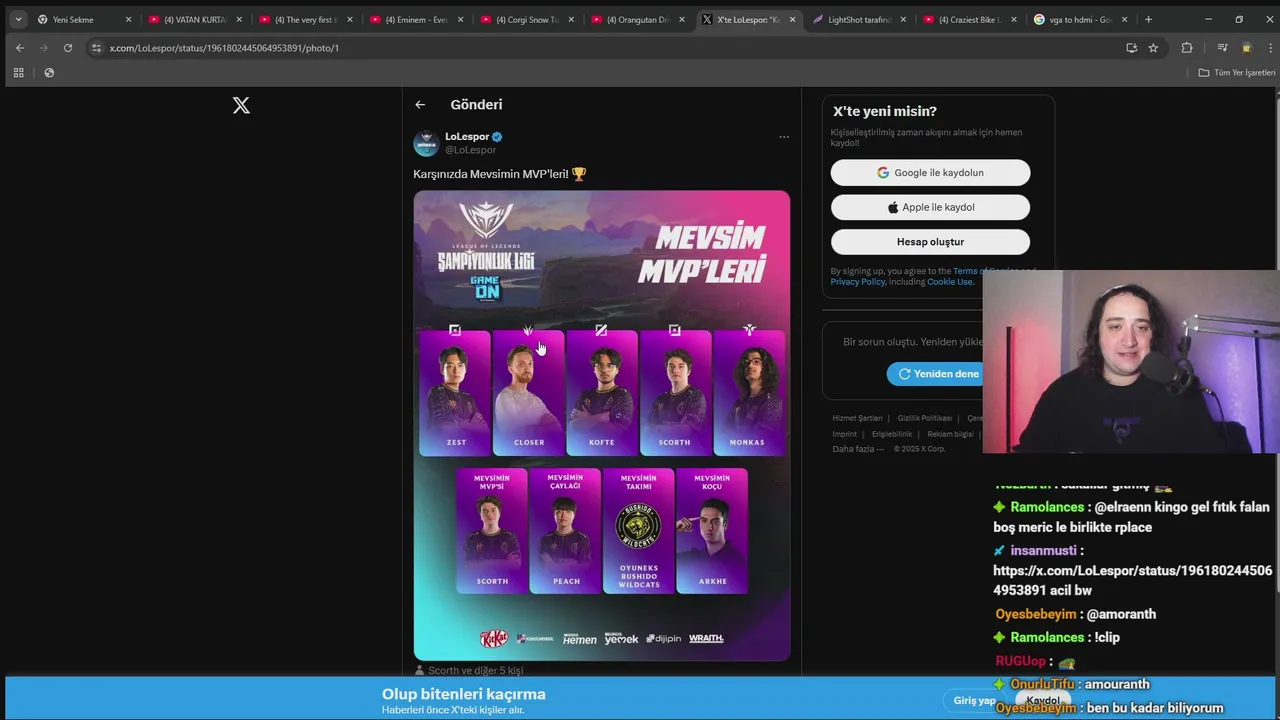
Task: Click Hesap oluştur button
Action: (930, 241)
